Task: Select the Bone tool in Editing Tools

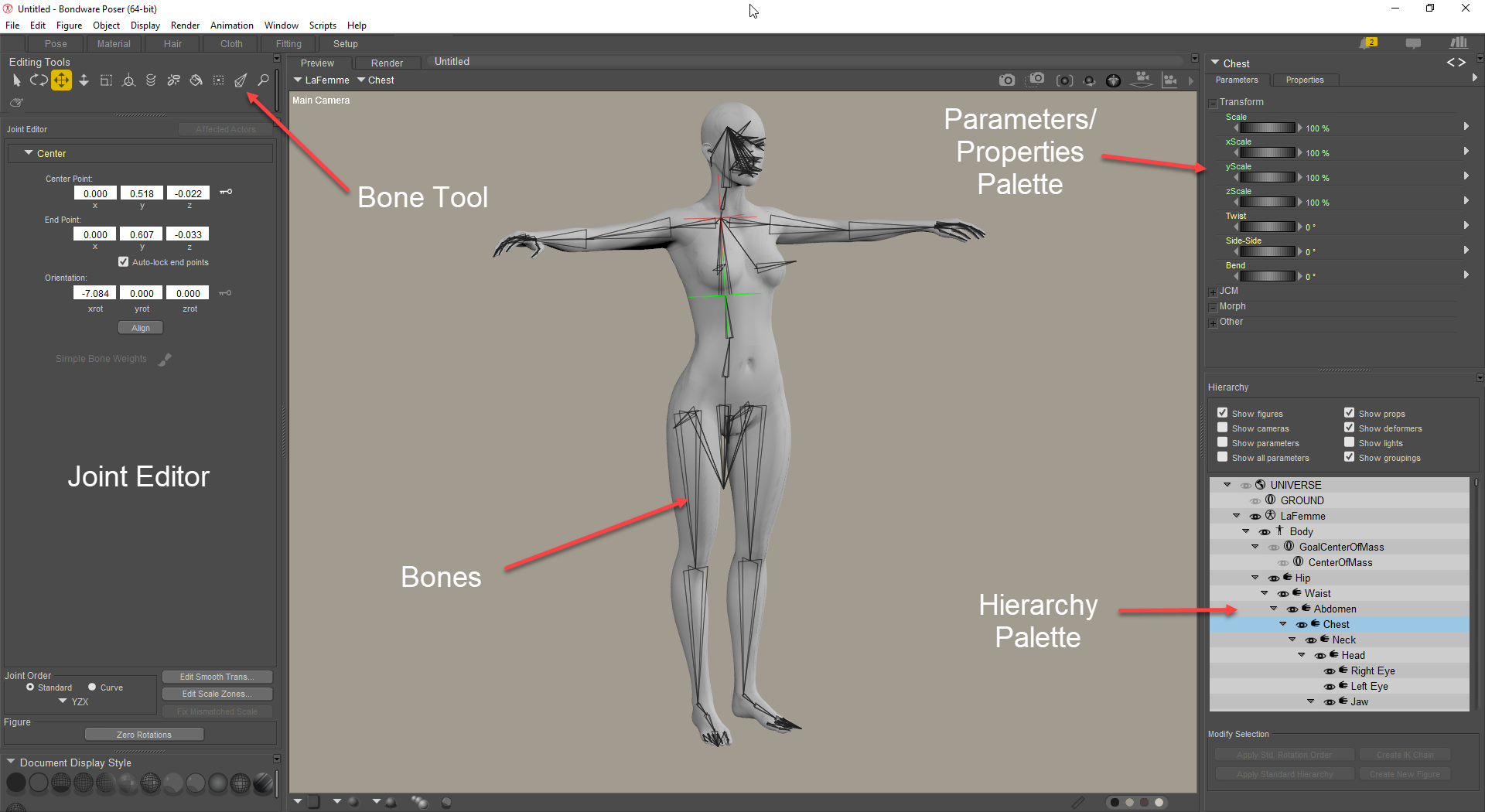Action: coord(241,80)
